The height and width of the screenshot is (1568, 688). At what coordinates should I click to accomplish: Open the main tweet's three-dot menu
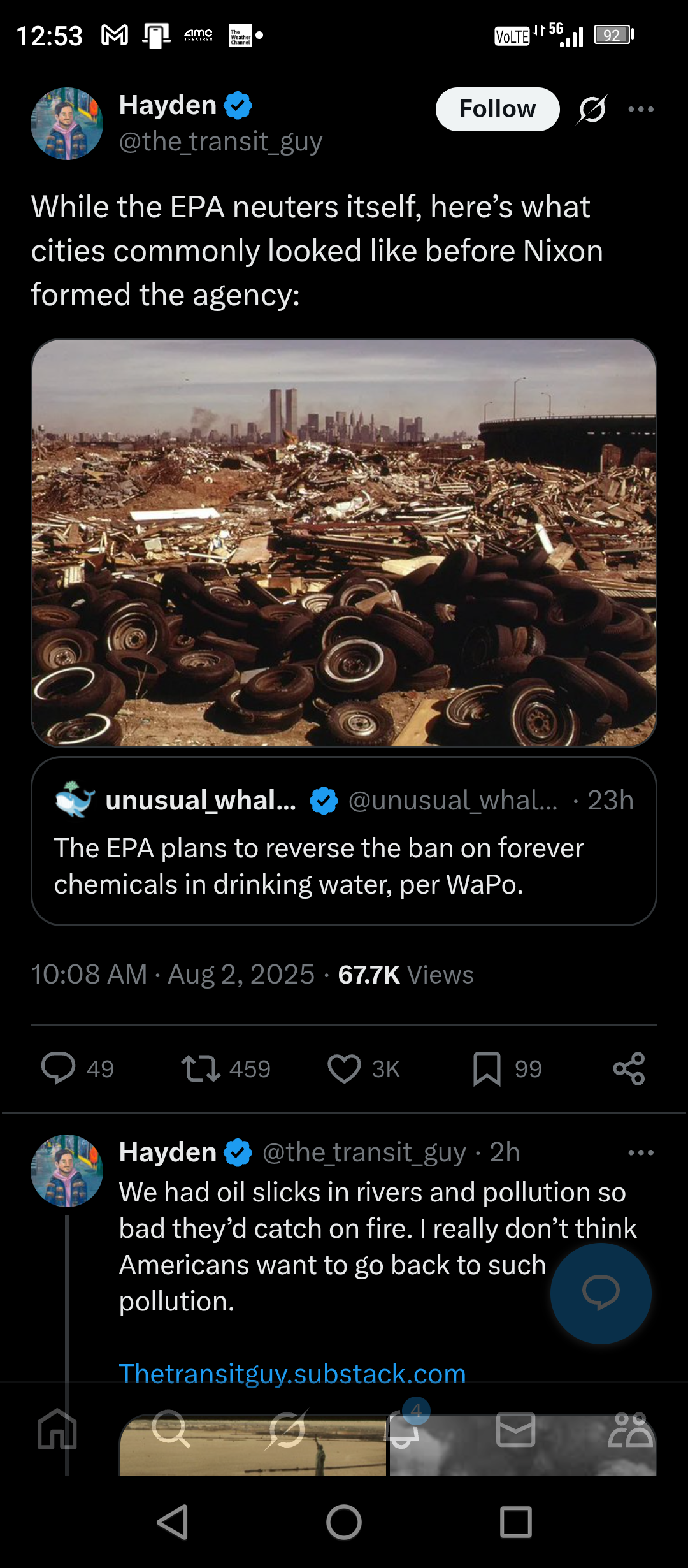click(x=641, y=109)
